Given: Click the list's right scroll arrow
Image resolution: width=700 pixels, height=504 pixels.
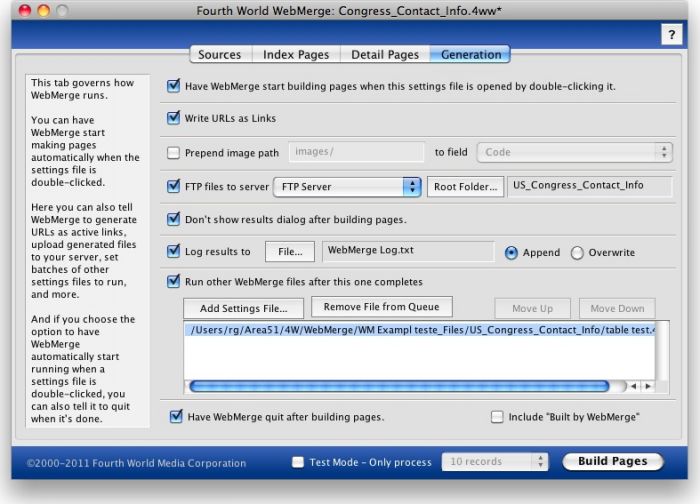Looking at the screenshot, I should click(648, 386).
